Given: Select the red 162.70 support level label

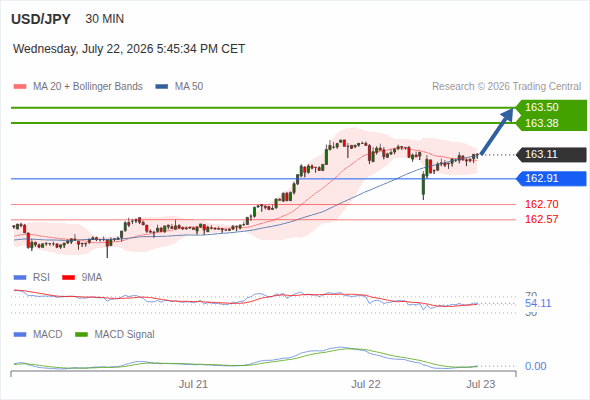Looking at the screenshot, I should (x=541, y=204).
